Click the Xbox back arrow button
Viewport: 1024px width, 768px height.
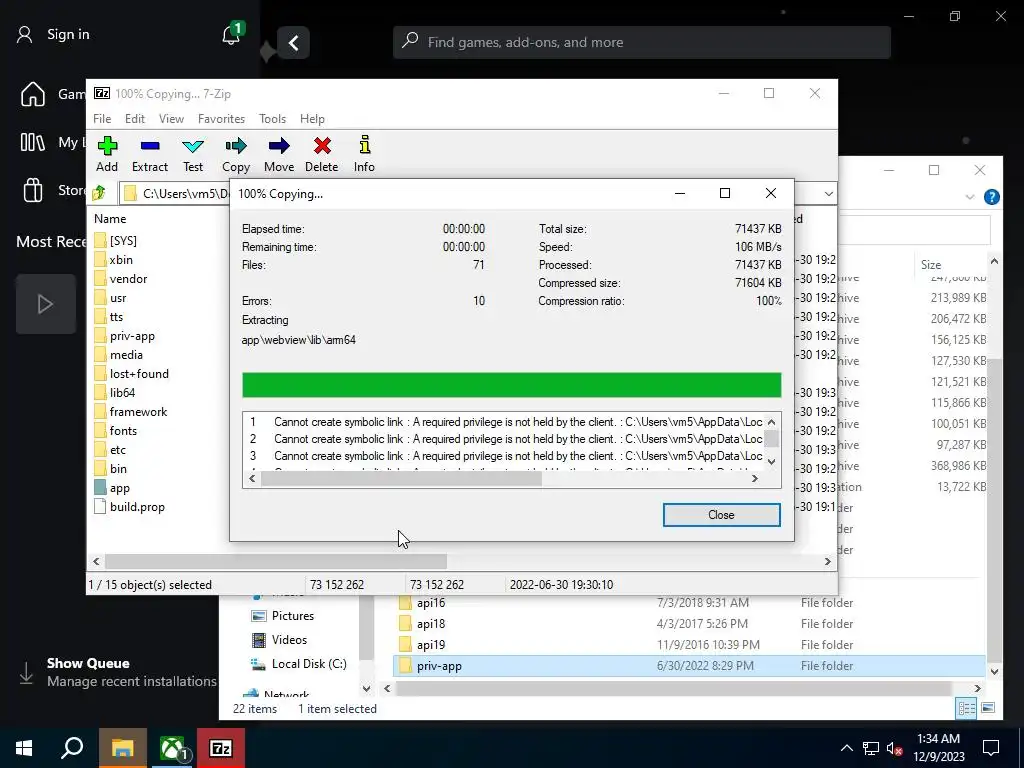click(x=293, y=43)
